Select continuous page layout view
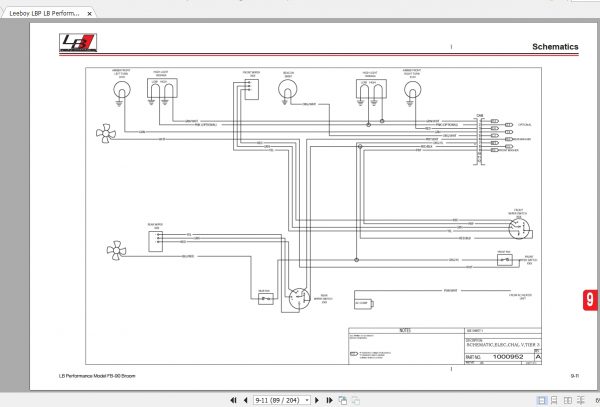 [x=554, y=400]
